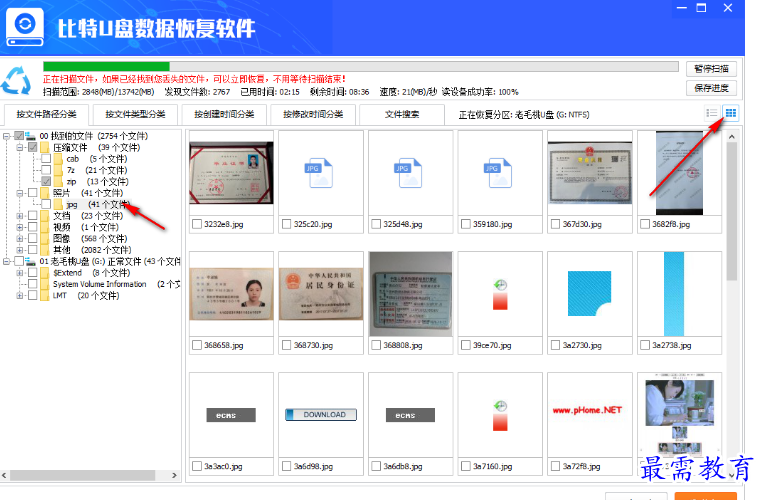Click the 照片 folder icon
The width and height of the screenshot is (762, 500).
click(x=45, y=193)
